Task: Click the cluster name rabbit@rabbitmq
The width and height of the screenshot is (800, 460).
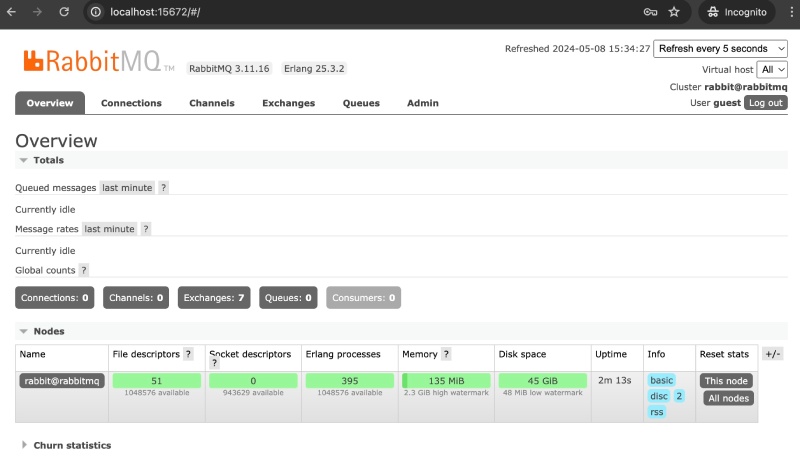Action: (745, 87)
